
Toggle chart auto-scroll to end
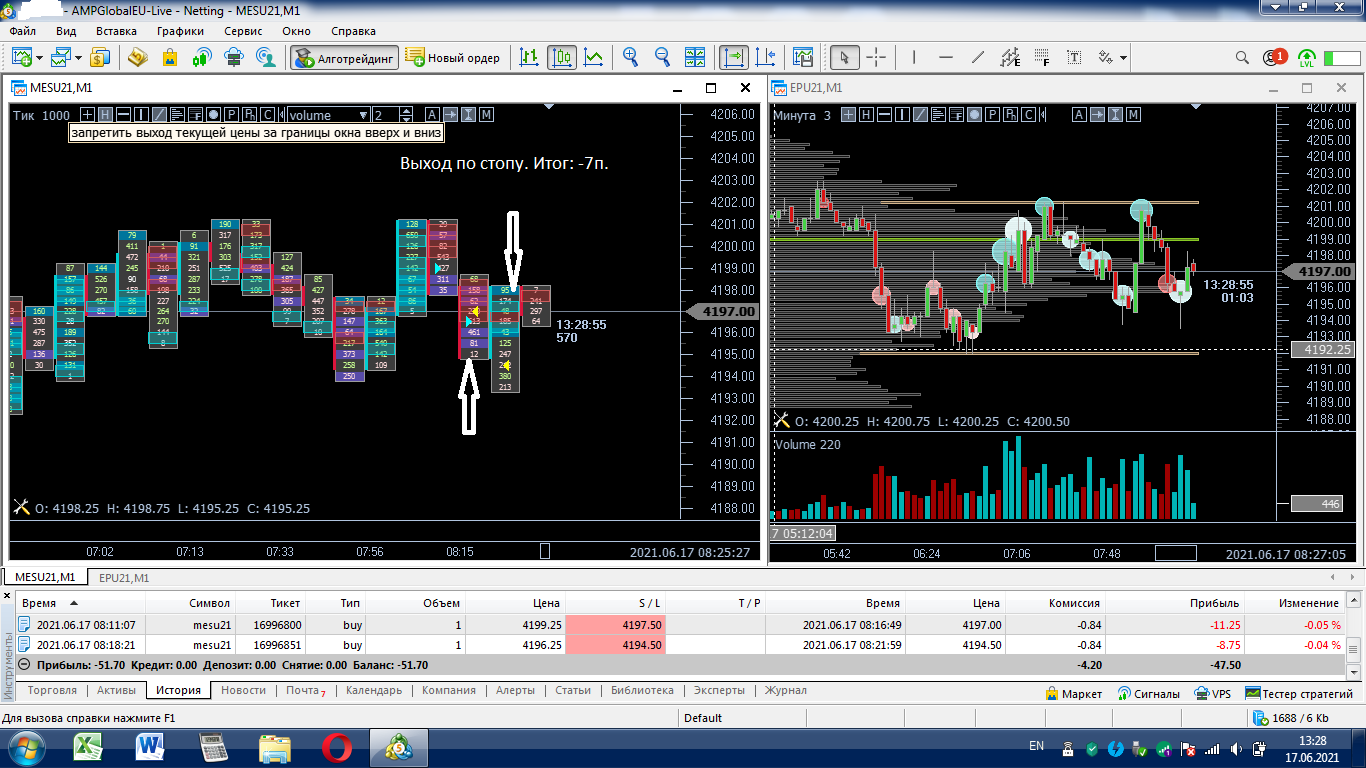[x=734, y=57]
